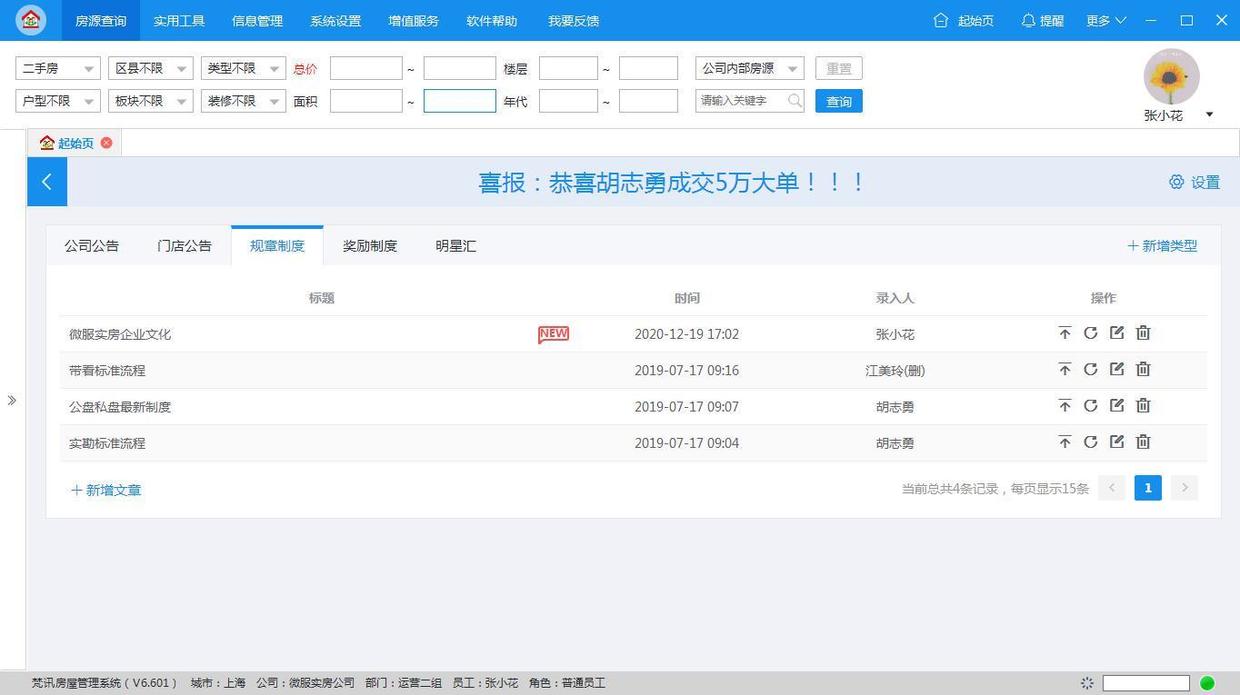
Task: Delete the 实勘标准流程 article
Action: coord(1143,442)
